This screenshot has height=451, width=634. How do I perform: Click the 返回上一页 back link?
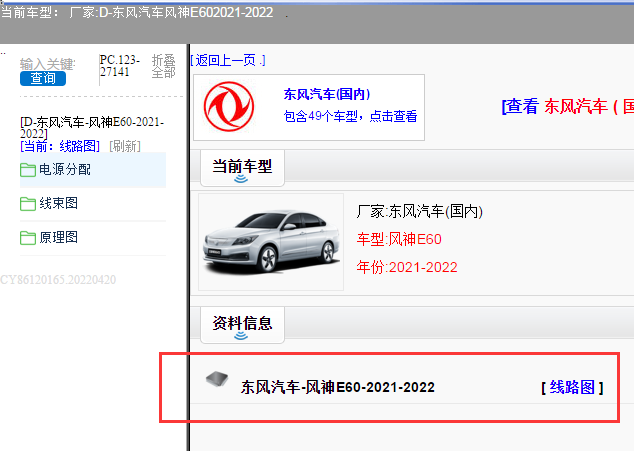228,61
